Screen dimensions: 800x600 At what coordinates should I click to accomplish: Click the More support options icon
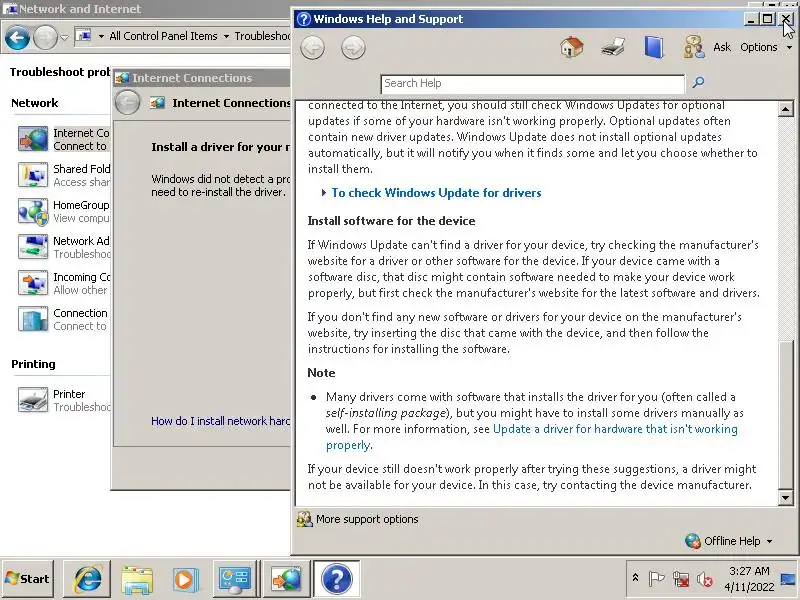(305, 519)
